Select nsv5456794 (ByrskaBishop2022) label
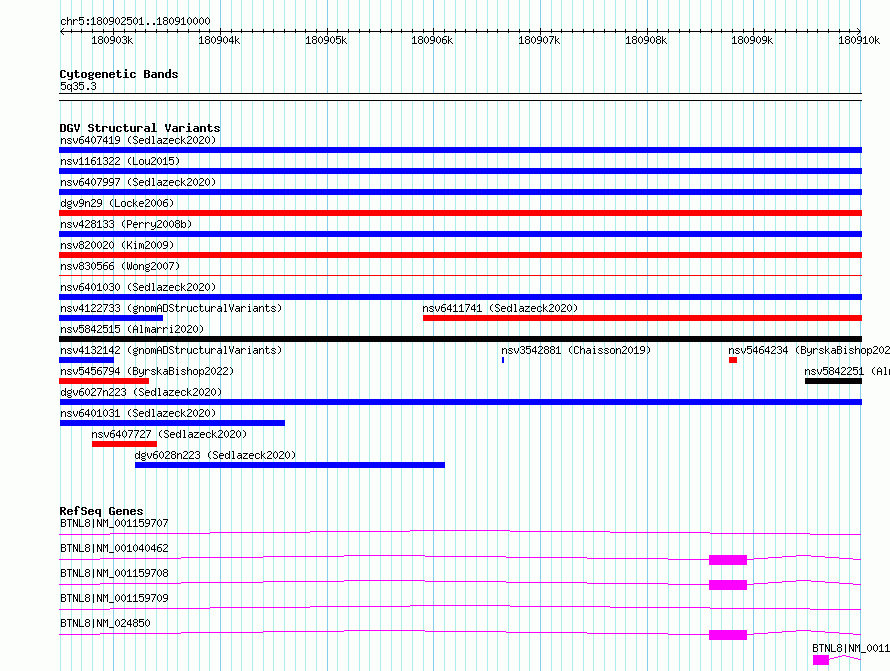 [x=147, y=371]
